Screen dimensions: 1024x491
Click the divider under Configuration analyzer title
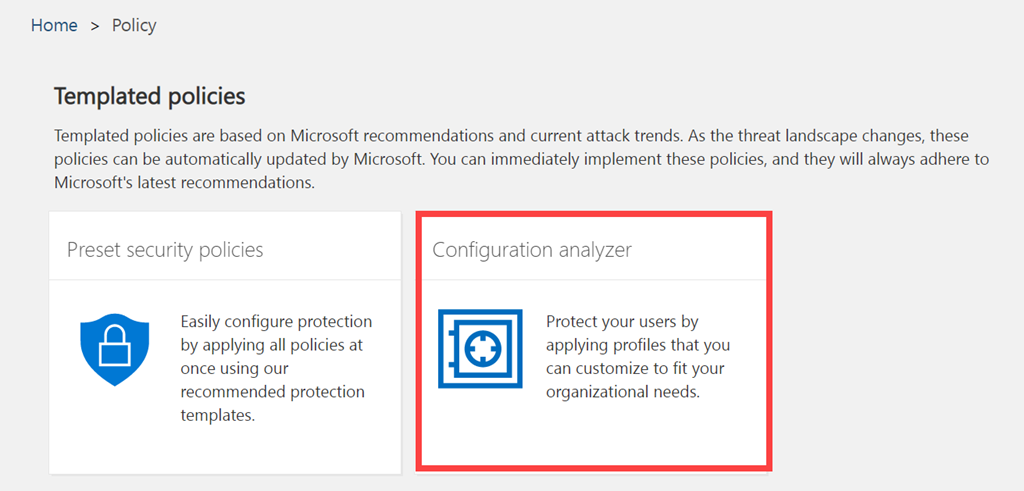pyautogui.click(x=594, y=280)
